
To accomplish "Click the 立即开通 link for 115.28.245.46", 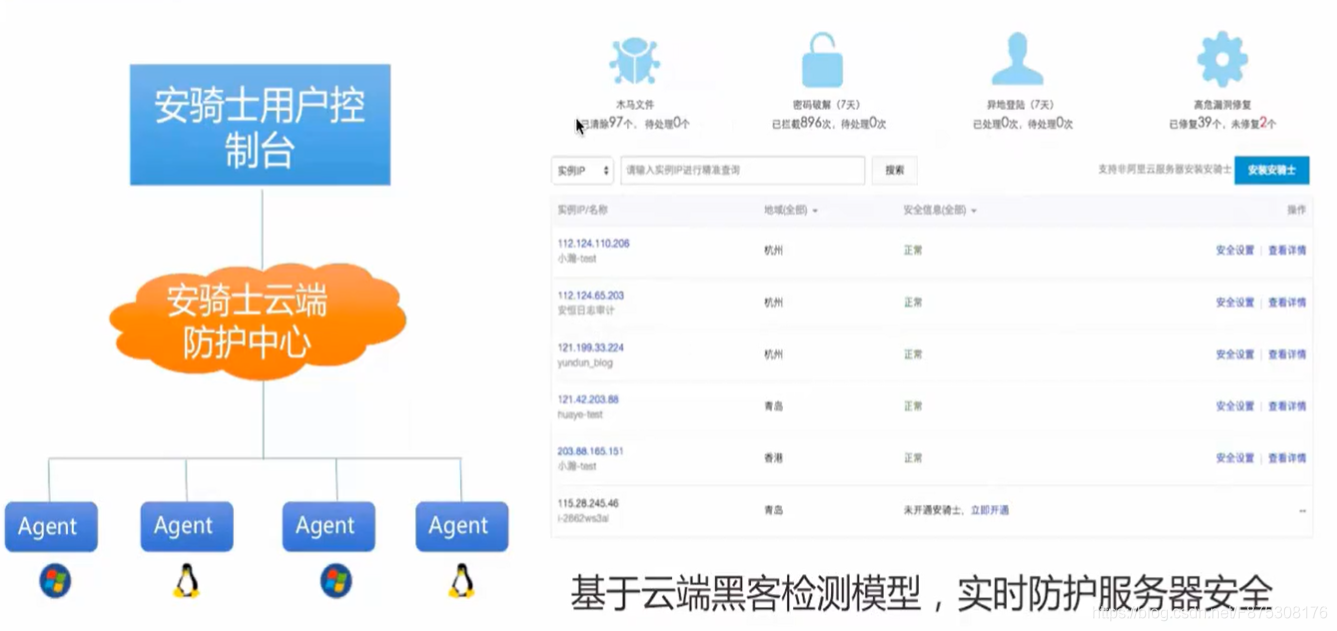I will 990,510.
